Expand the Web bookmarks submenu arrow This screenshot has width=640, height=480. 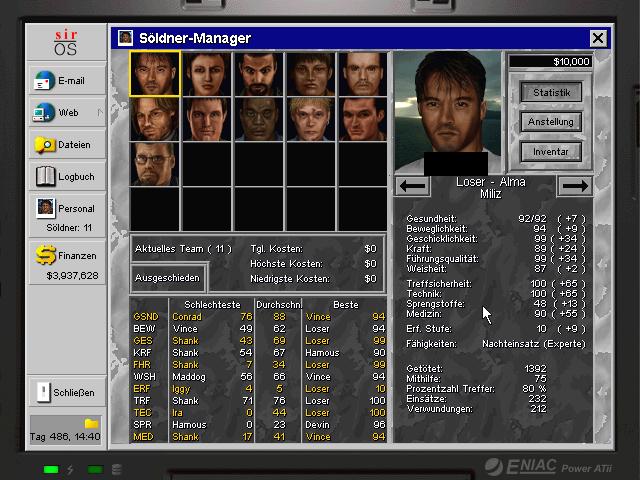99,113
